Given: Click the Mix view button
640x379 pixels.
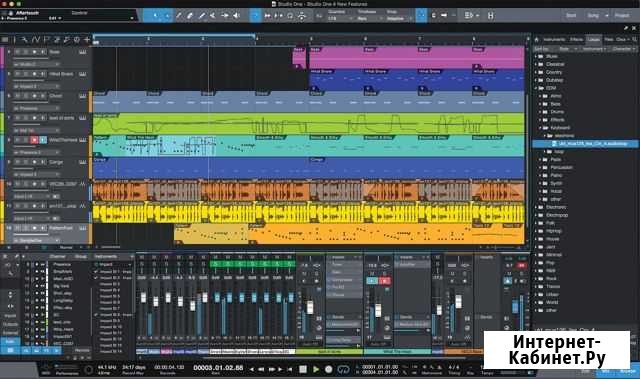Looking at the screenshot, I should [606, 372].
